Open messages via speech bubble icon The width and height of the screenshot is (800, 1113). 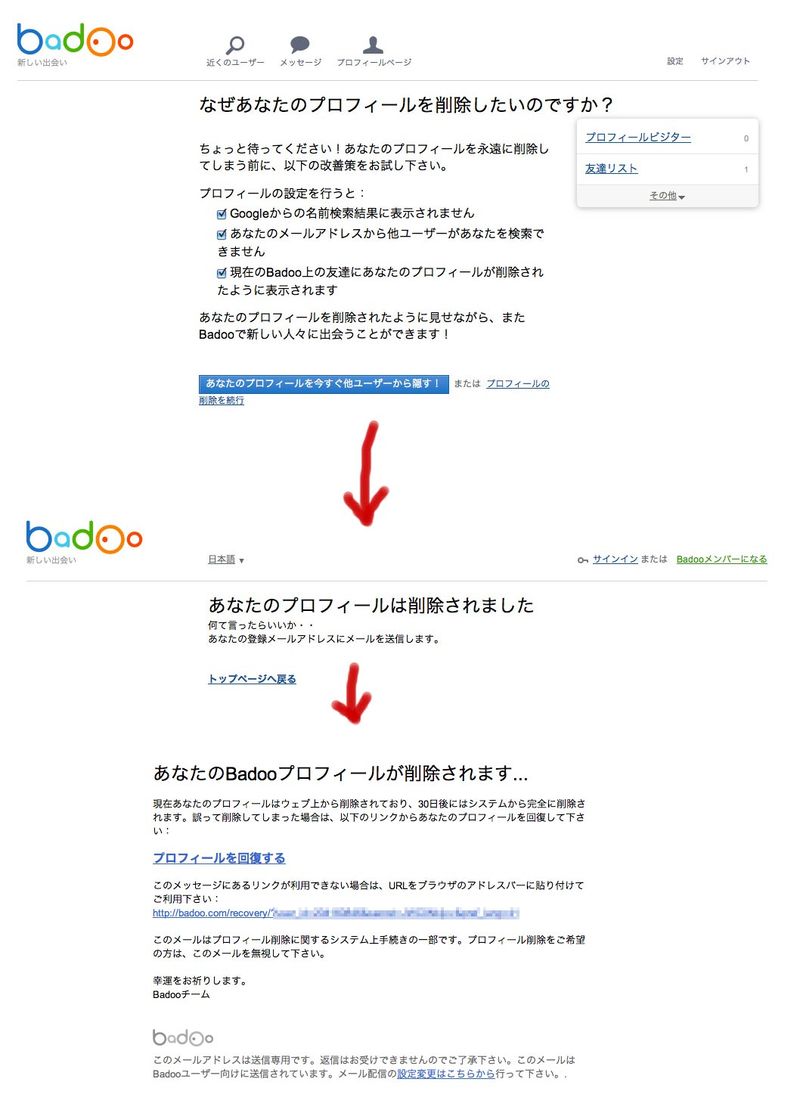click(300, 45)
